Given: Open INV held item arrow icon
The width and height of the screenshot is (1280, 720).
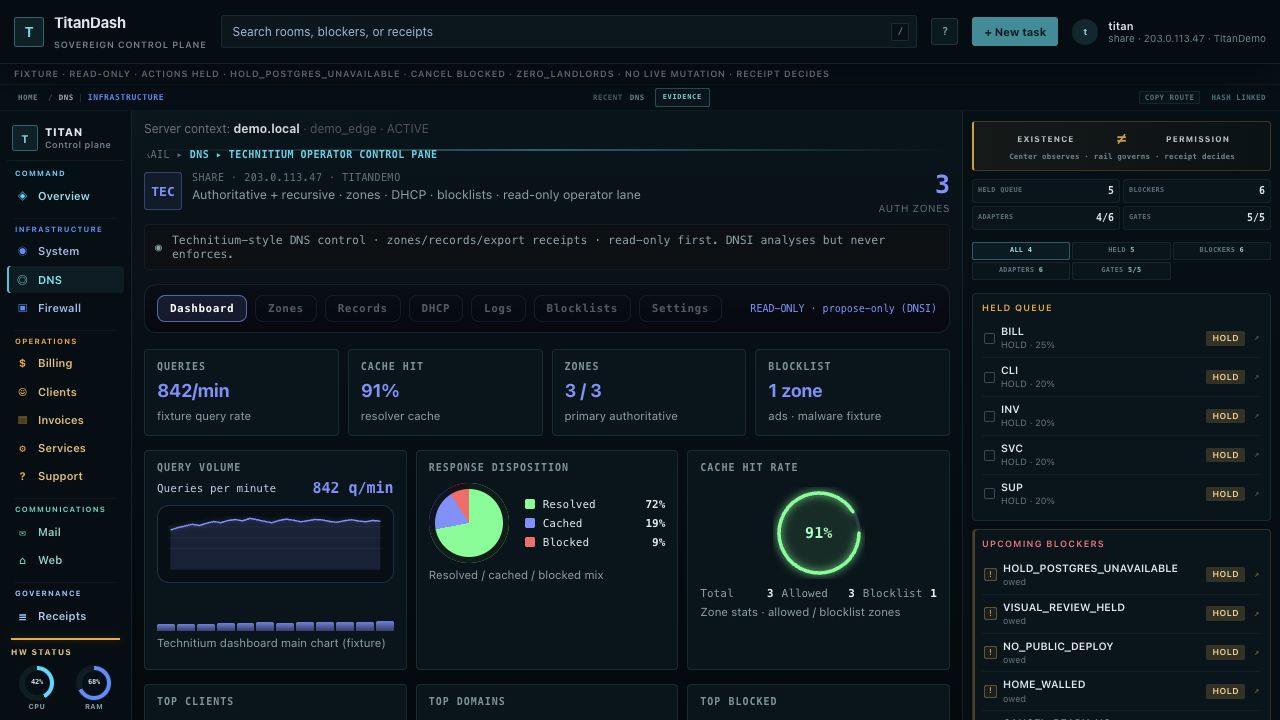Looking at the screenshot, I should coord(1257,416).
